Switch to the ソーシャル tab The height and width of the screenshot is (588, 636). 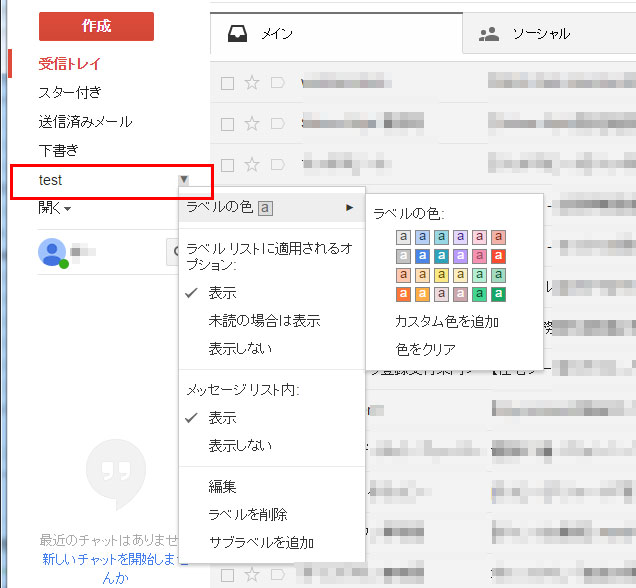tap(549, 34)
